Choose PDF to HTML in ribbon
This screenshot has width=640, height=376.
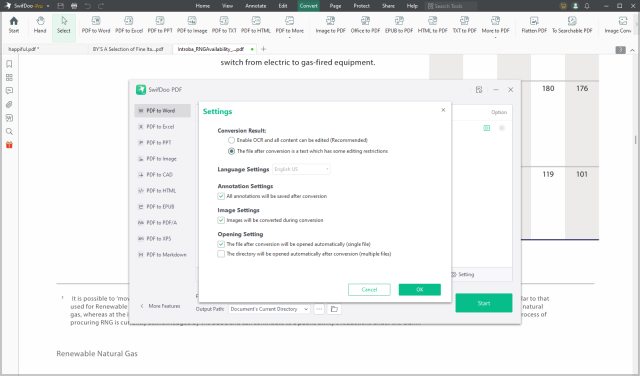256,25
